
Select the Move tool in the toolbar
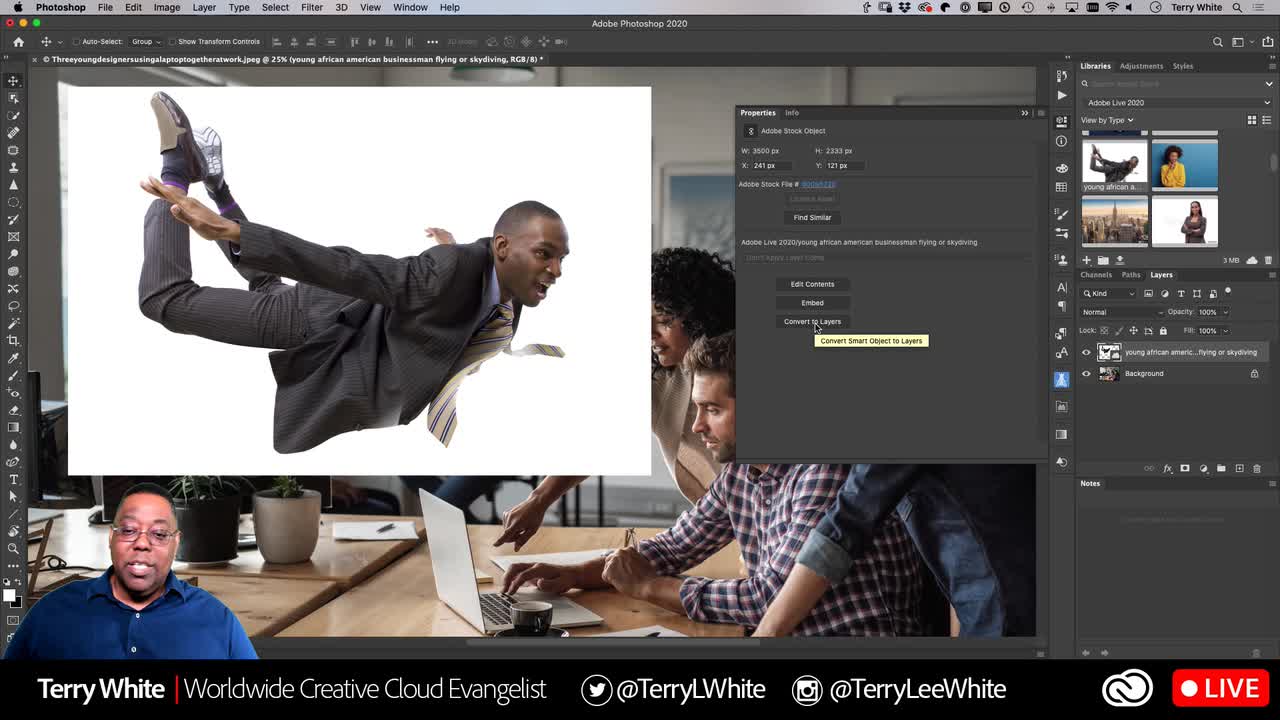[x=13, y=80]
